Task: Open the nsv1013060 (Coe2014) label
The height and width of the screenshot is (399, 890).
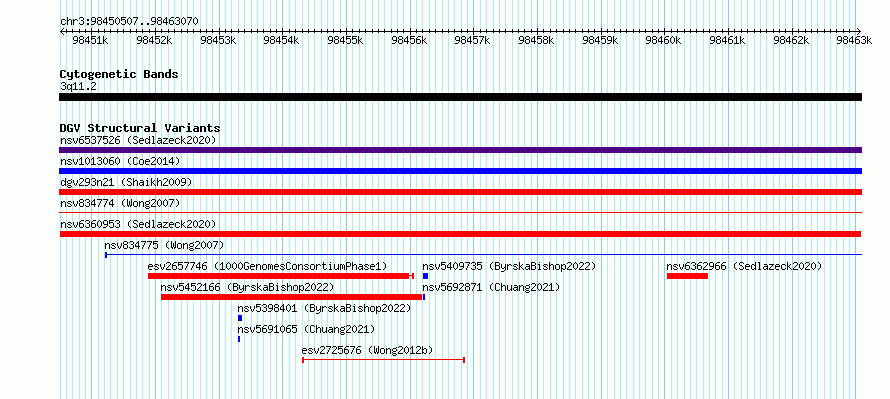Action: tap(120, 161)
